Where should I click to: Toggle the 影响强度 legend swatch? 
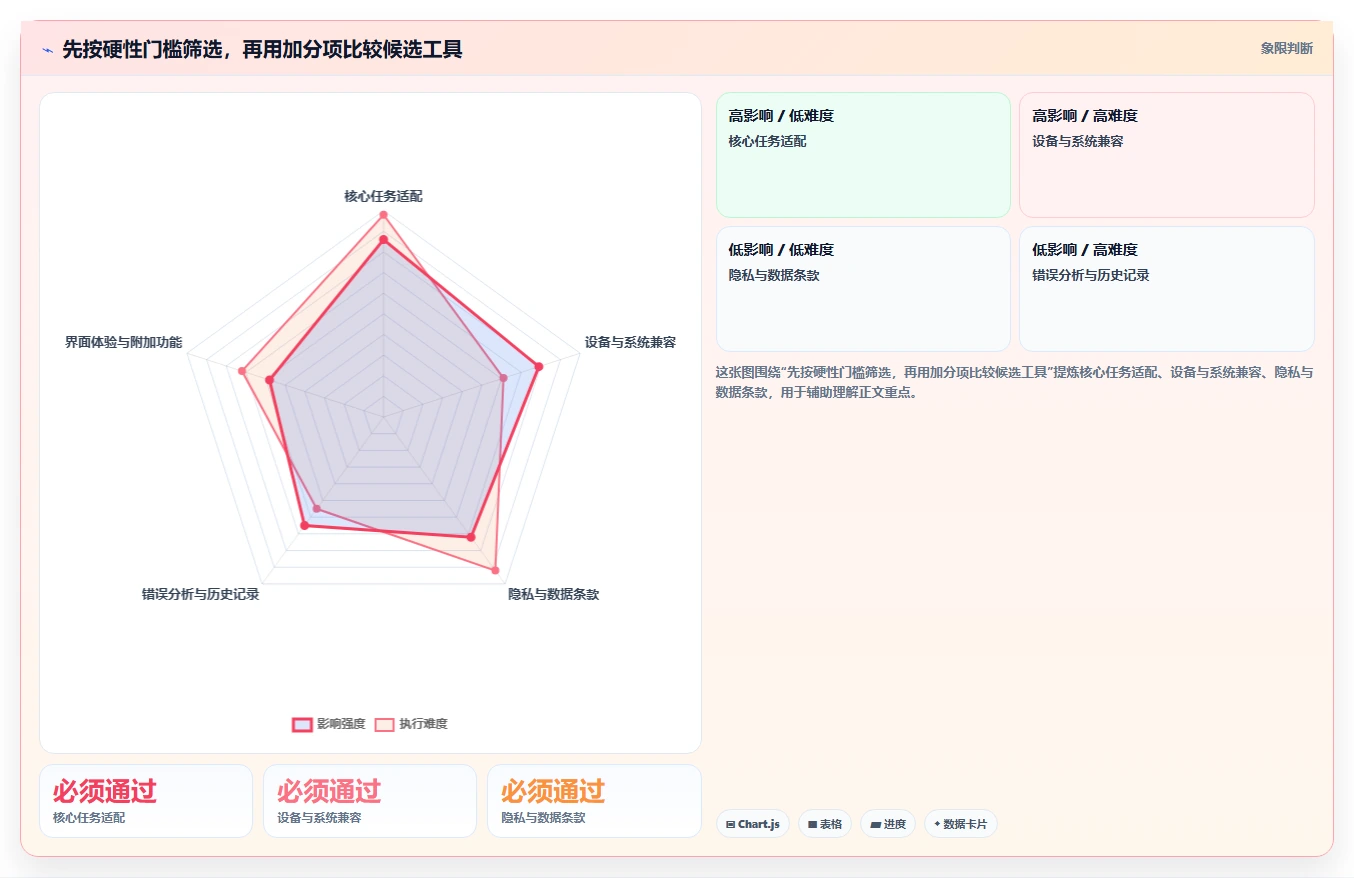tap(302, 724)
